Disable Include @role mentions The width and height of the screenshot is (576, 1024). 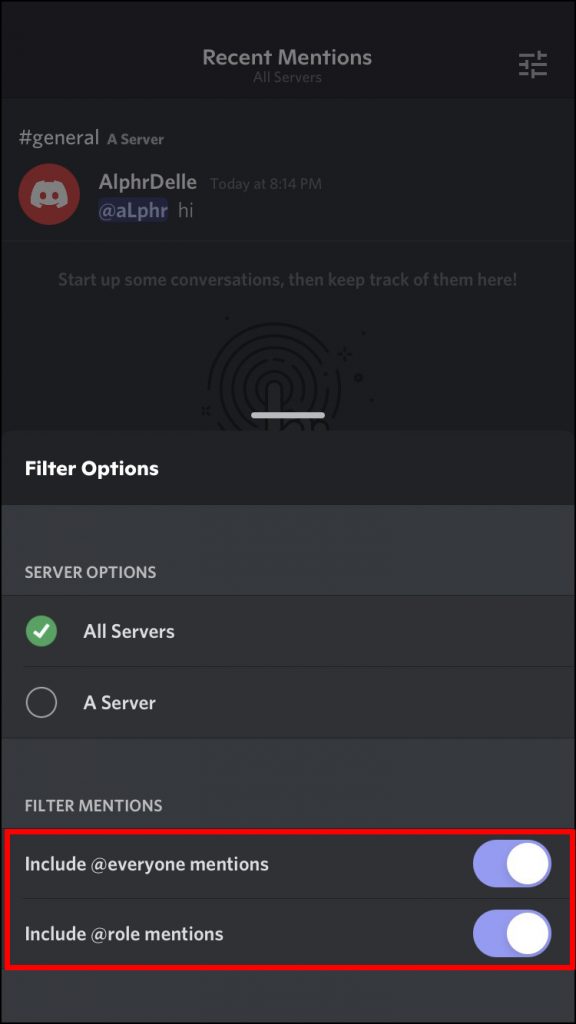click(512, 934)
